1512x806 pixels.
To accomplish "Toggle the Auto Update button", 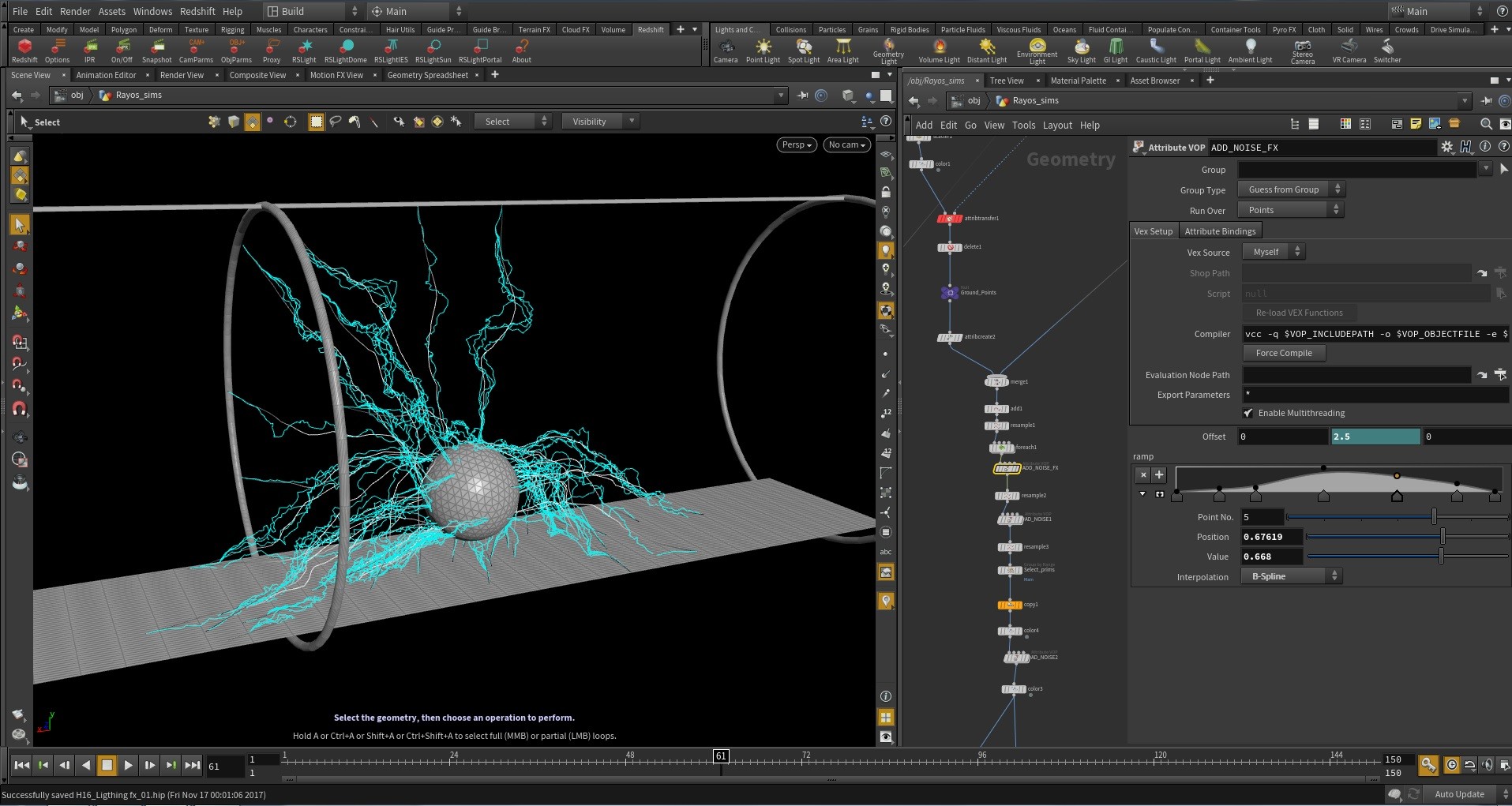I will (x=1458, y=794).
